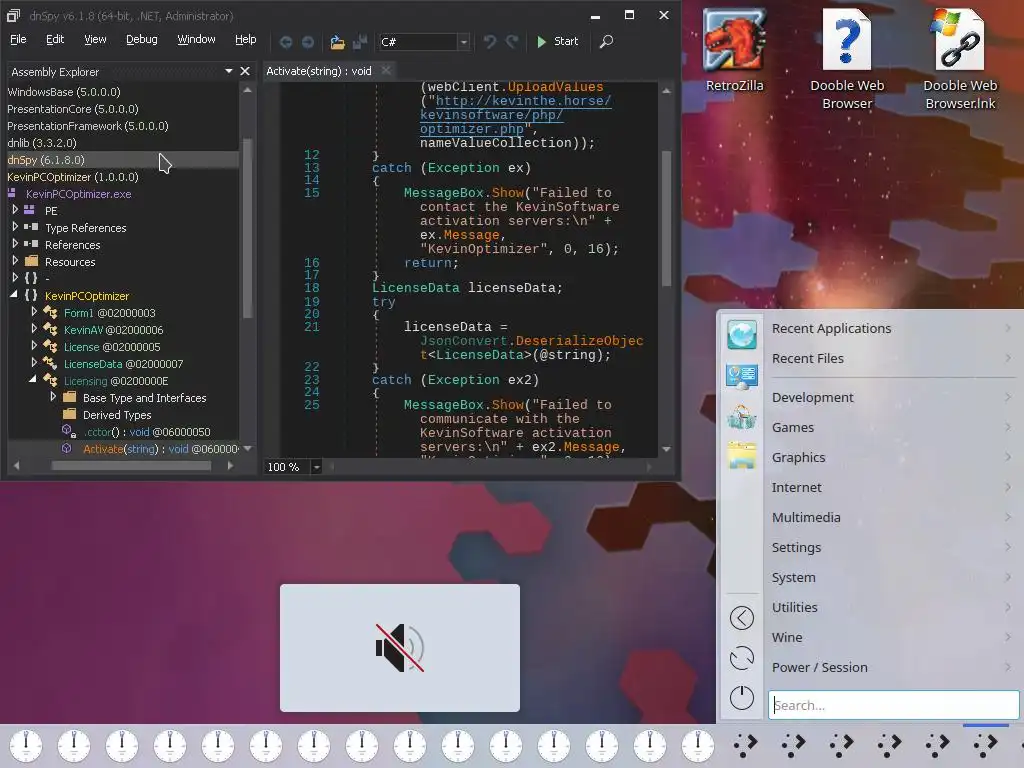Image resolution: width=1024 pixels, height=768 pixels.
Task: Click the back arrow circle icon in launcher
Action: tap(741, 618)
